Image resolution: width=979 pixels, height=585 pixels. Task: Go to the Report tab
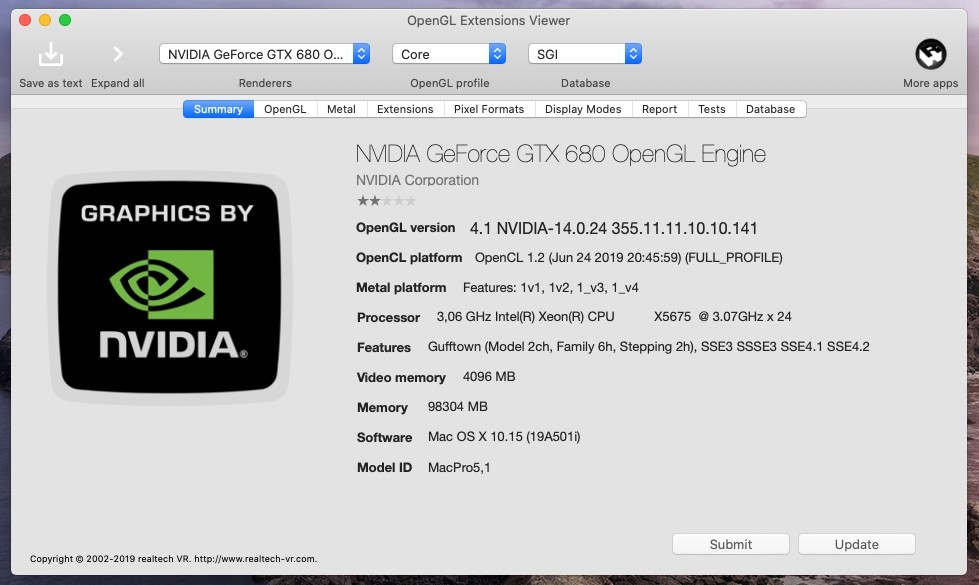(x=659, y=109)
